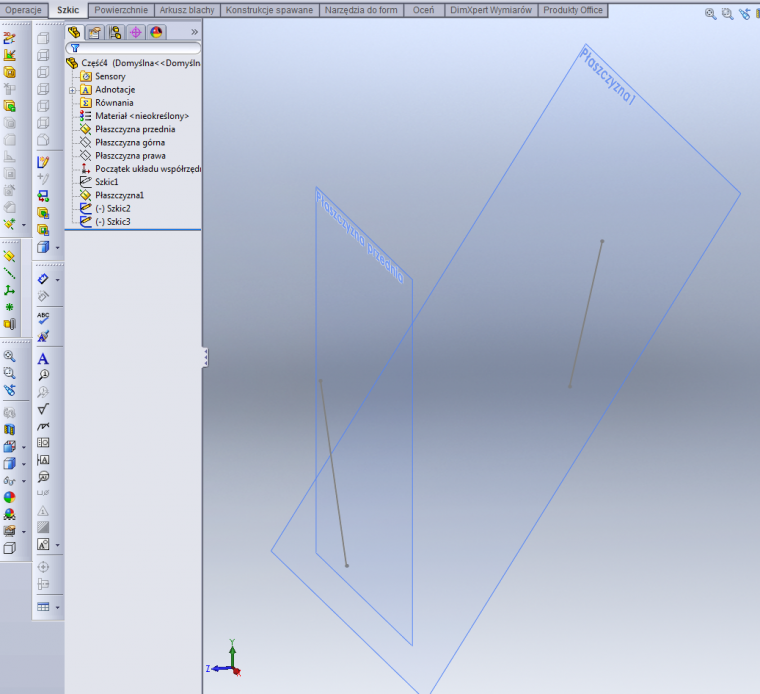The image size is (760, 694).
Task: Collapse the feature tree panel handle
Action: tap(206, 357)
